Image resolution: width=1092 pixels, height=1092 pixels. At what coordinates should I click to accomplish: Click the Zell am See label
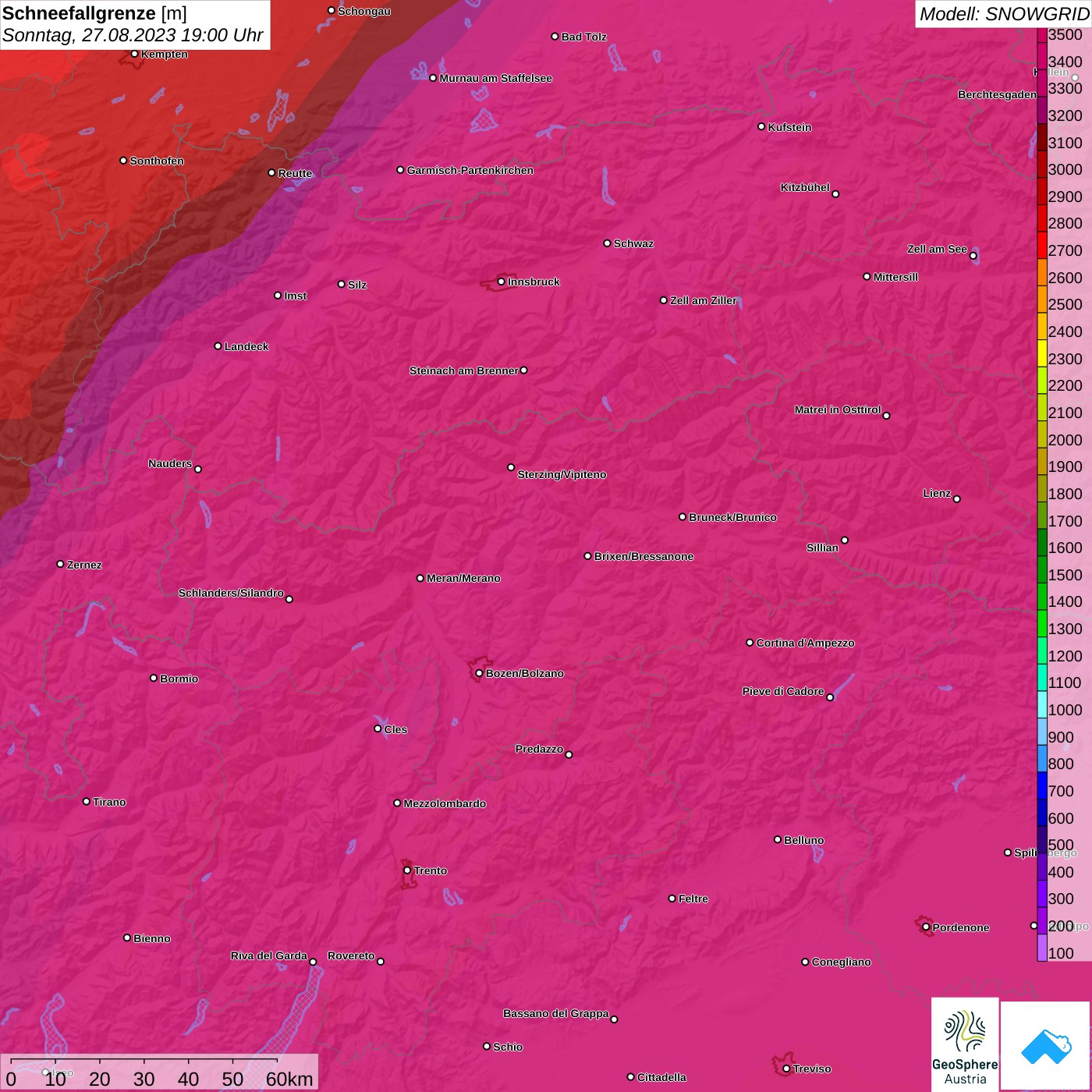tap(937, 249)
